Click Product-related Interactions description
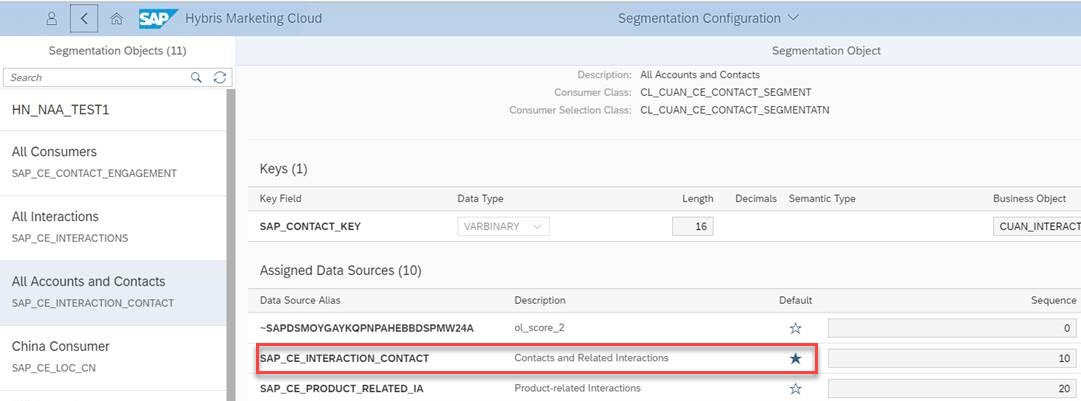The width and height of the screenshot is (1081, 401). point(577,388)
